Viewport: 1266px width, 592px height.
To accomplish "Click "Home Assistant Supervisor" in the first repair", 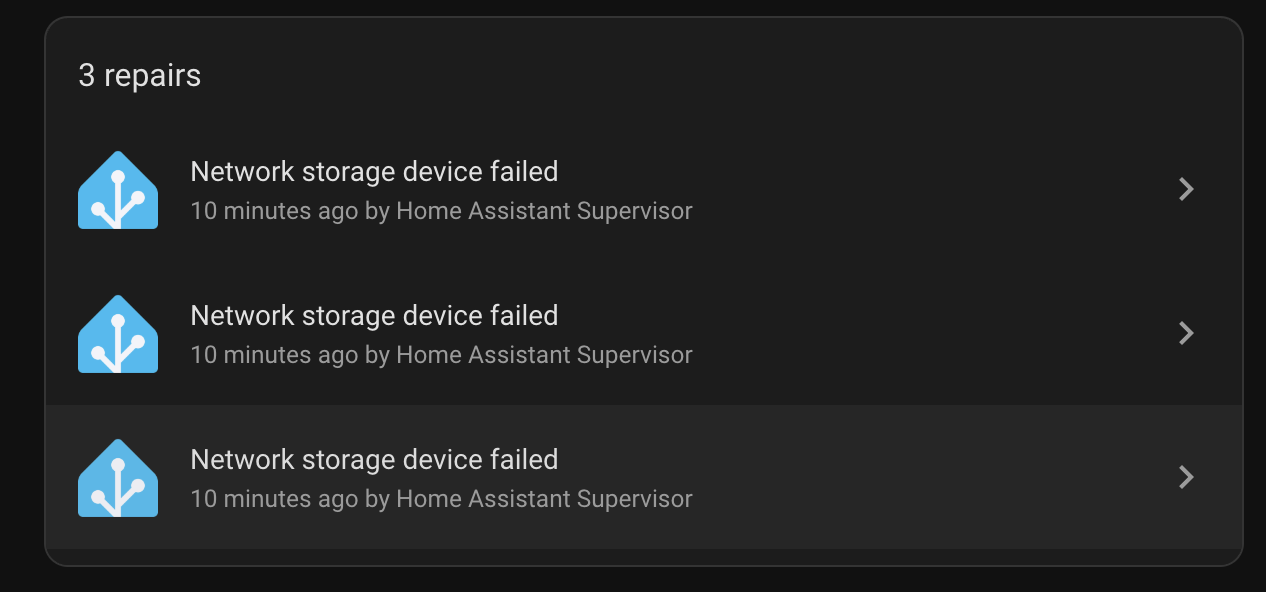I will click(x=544, y=211).
